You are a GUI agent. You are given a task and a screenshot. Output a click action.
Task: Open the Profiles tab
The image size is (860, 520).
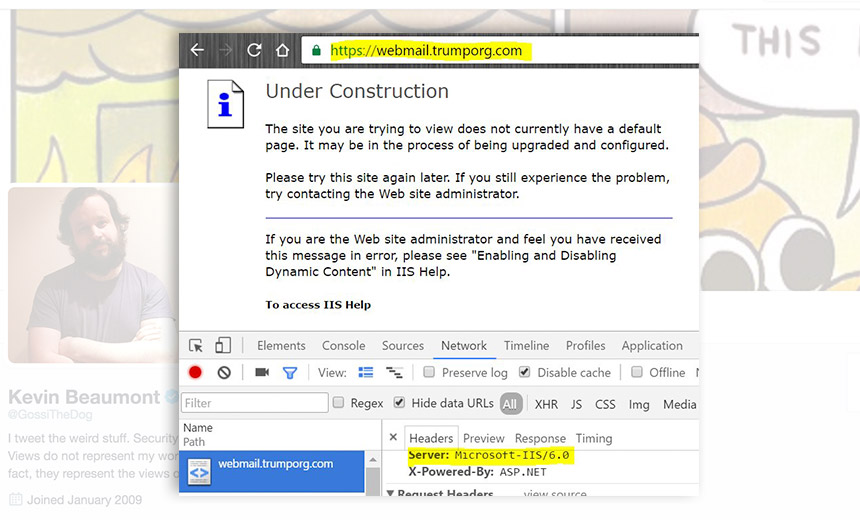click(x=585, y=346)
